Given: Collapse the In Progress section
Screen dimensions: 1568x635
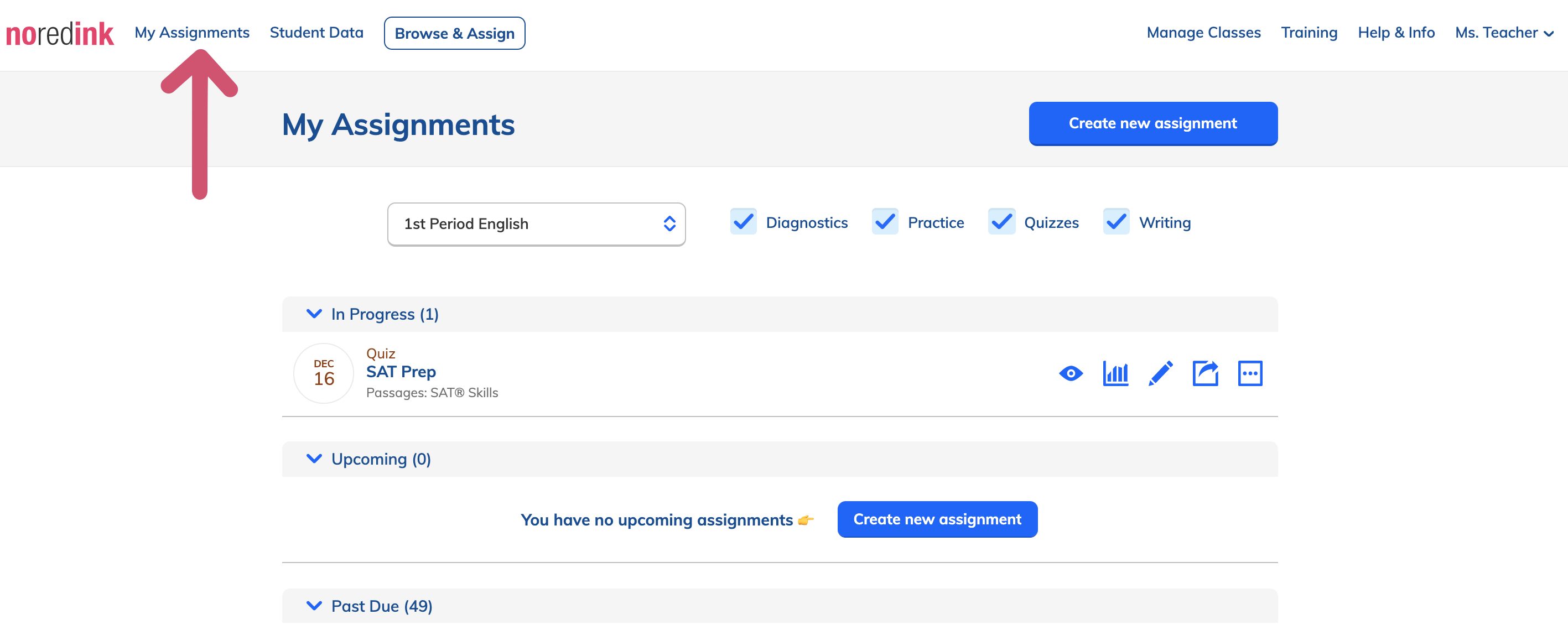Looking at the screenshot, I should click(x=780, y=314).
